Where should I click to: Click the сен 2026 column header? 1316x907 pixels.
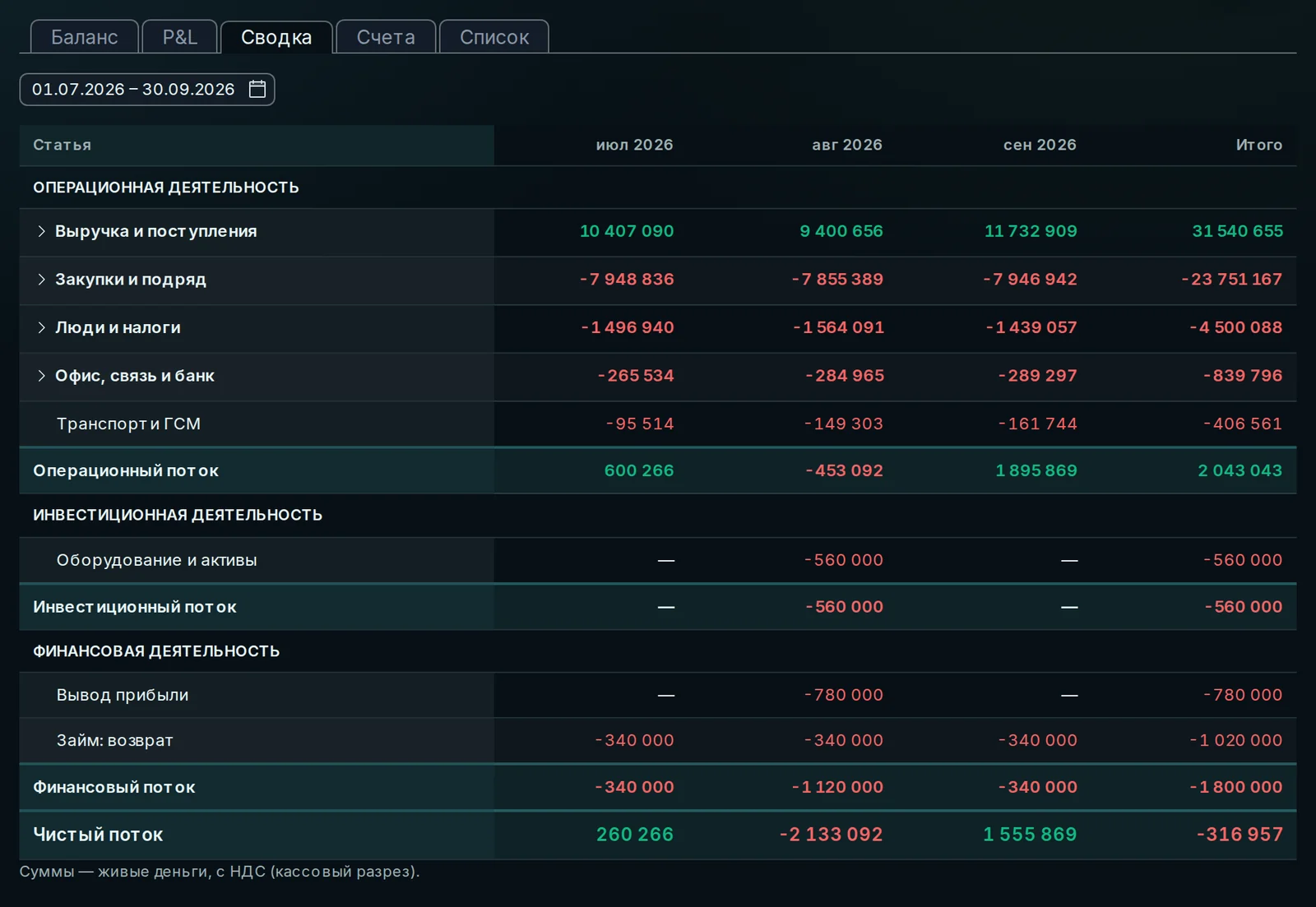click(1040, 145)
